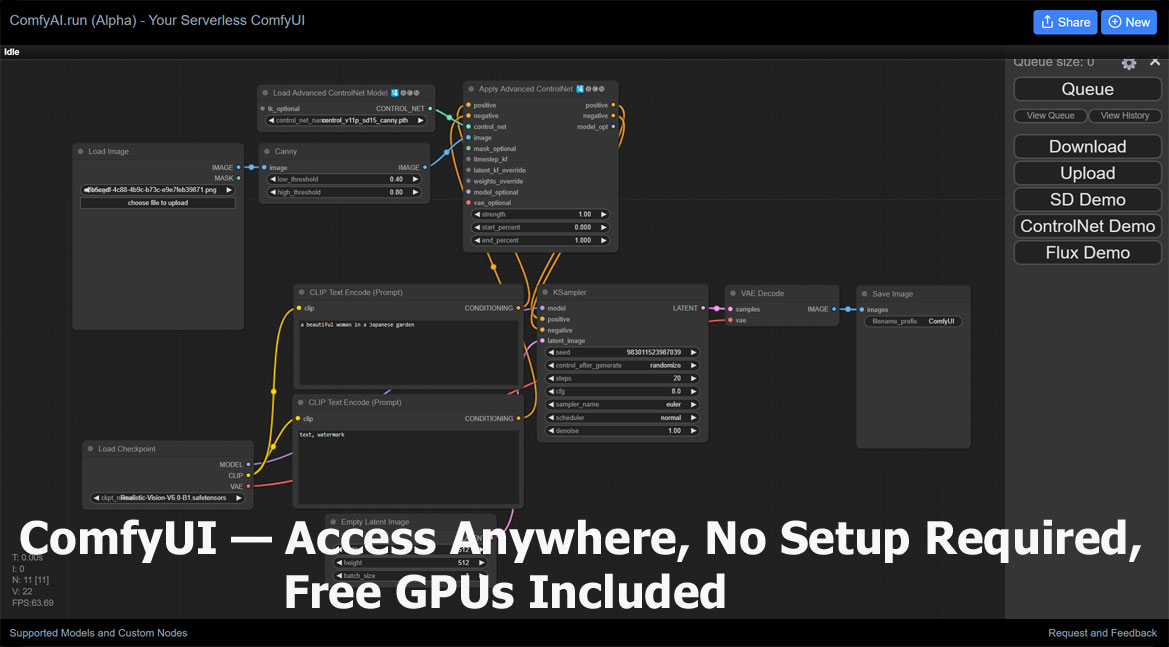Open the View History tab
1169x647 pixels.
pos(1125,116)
